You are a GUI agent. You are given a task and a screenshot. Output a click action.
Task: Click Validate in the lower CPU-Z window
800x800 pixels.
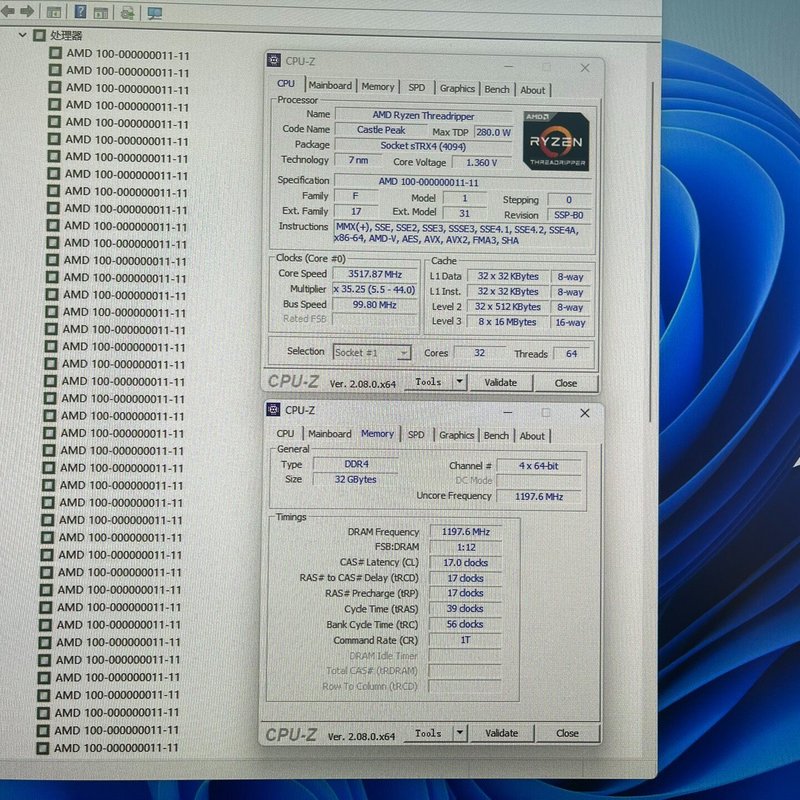coord(502,733)
